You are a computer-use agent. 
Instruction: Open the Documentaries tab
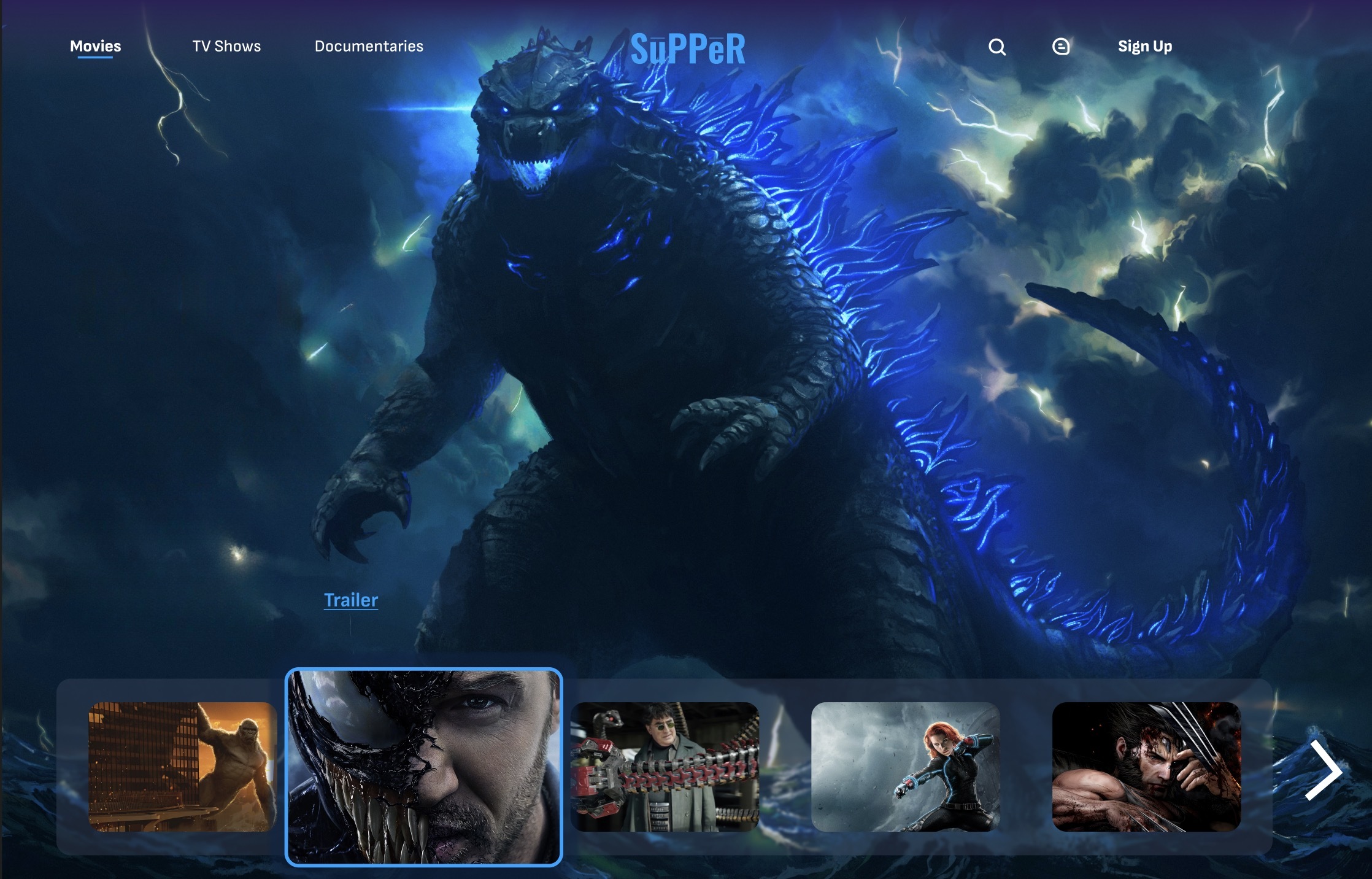click(369, 46)
